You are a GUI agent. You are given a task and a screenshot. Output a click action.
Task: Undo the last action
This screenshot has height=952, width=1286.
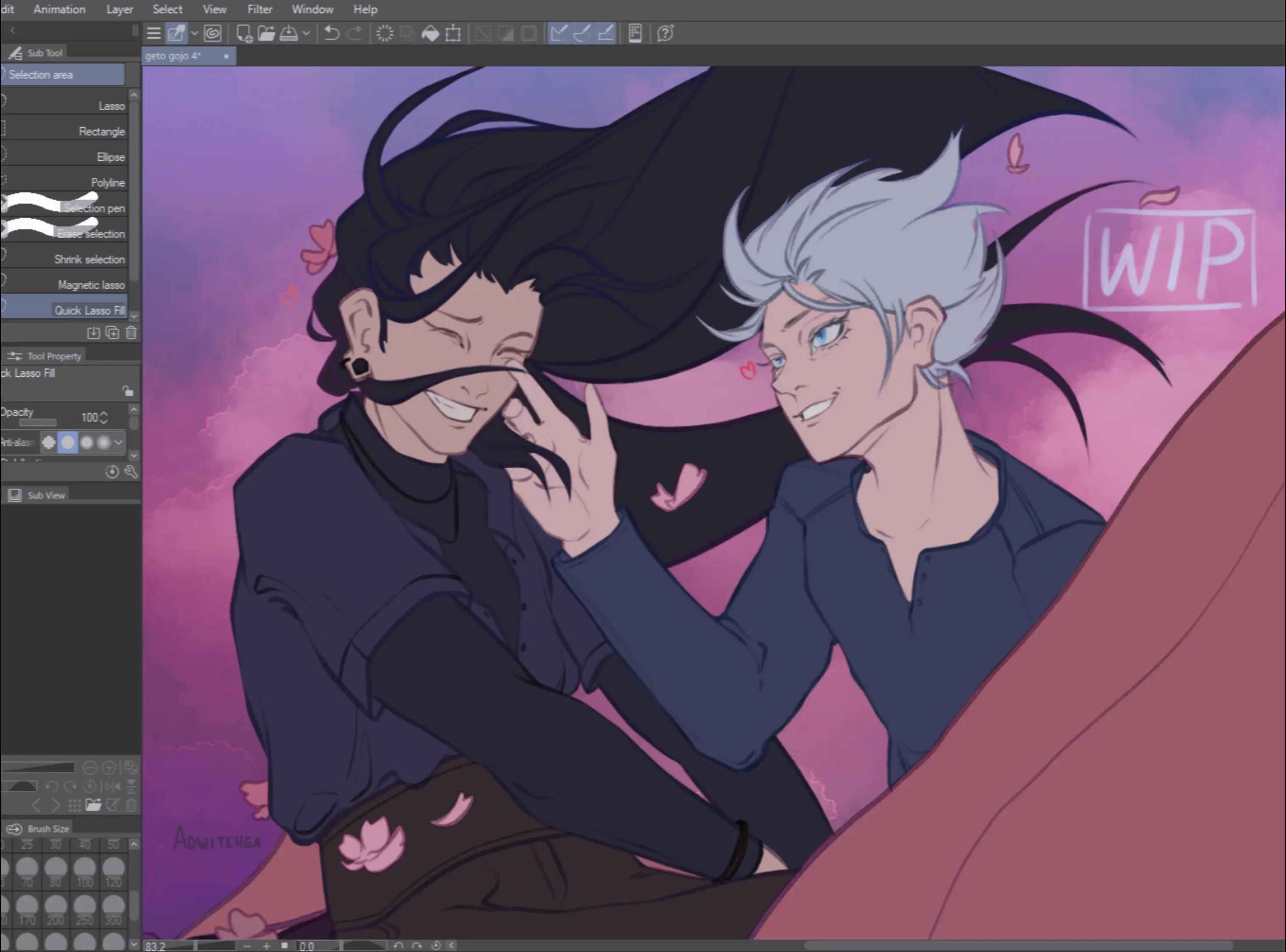click(331, 34)
